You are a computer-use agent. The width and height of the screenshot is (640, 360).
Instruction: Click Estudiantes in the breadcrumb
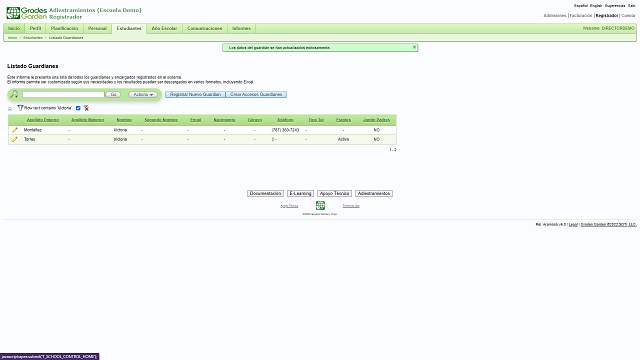click(x=33, y=38)
